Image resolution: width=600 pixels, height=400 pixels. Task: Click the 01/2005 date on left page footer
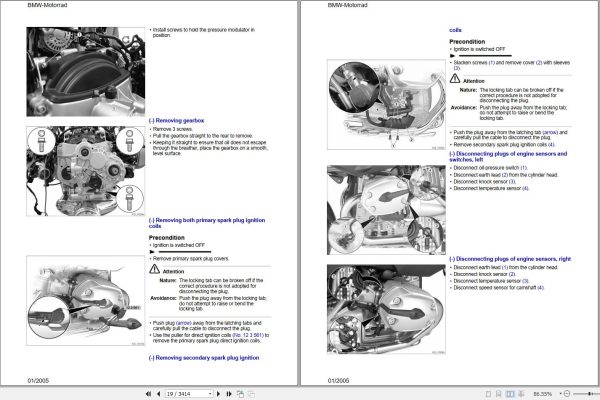pos(38,380)
